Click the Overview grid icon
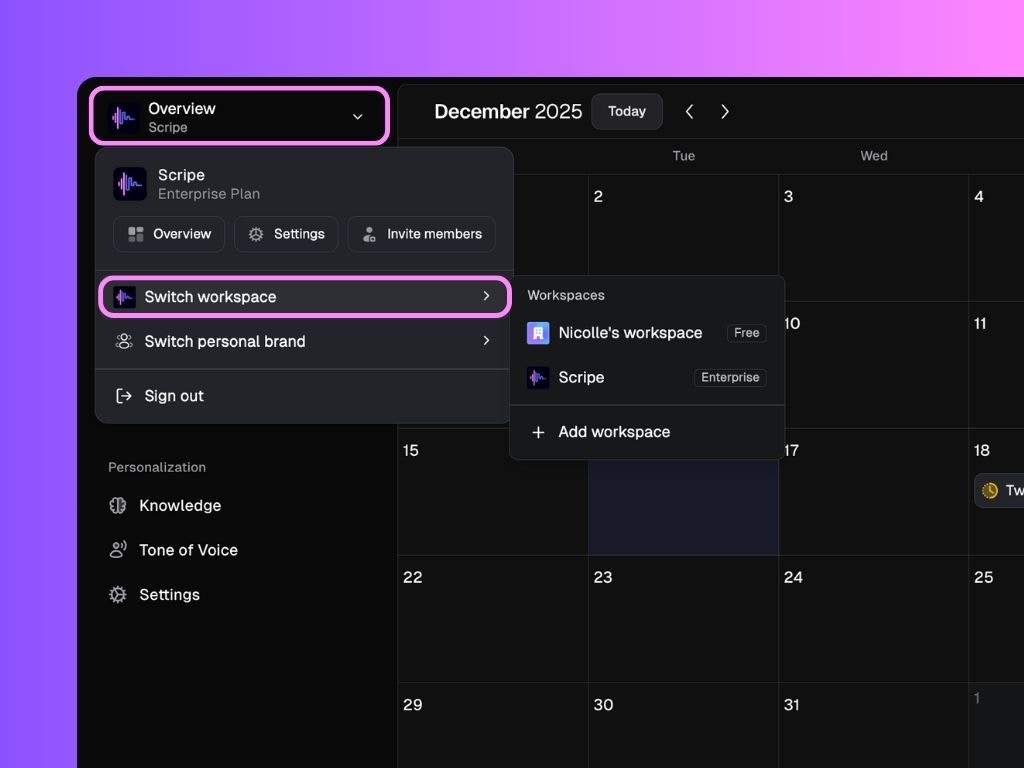Viewport: 1024px width, 768px height. (x=135, y=234)
